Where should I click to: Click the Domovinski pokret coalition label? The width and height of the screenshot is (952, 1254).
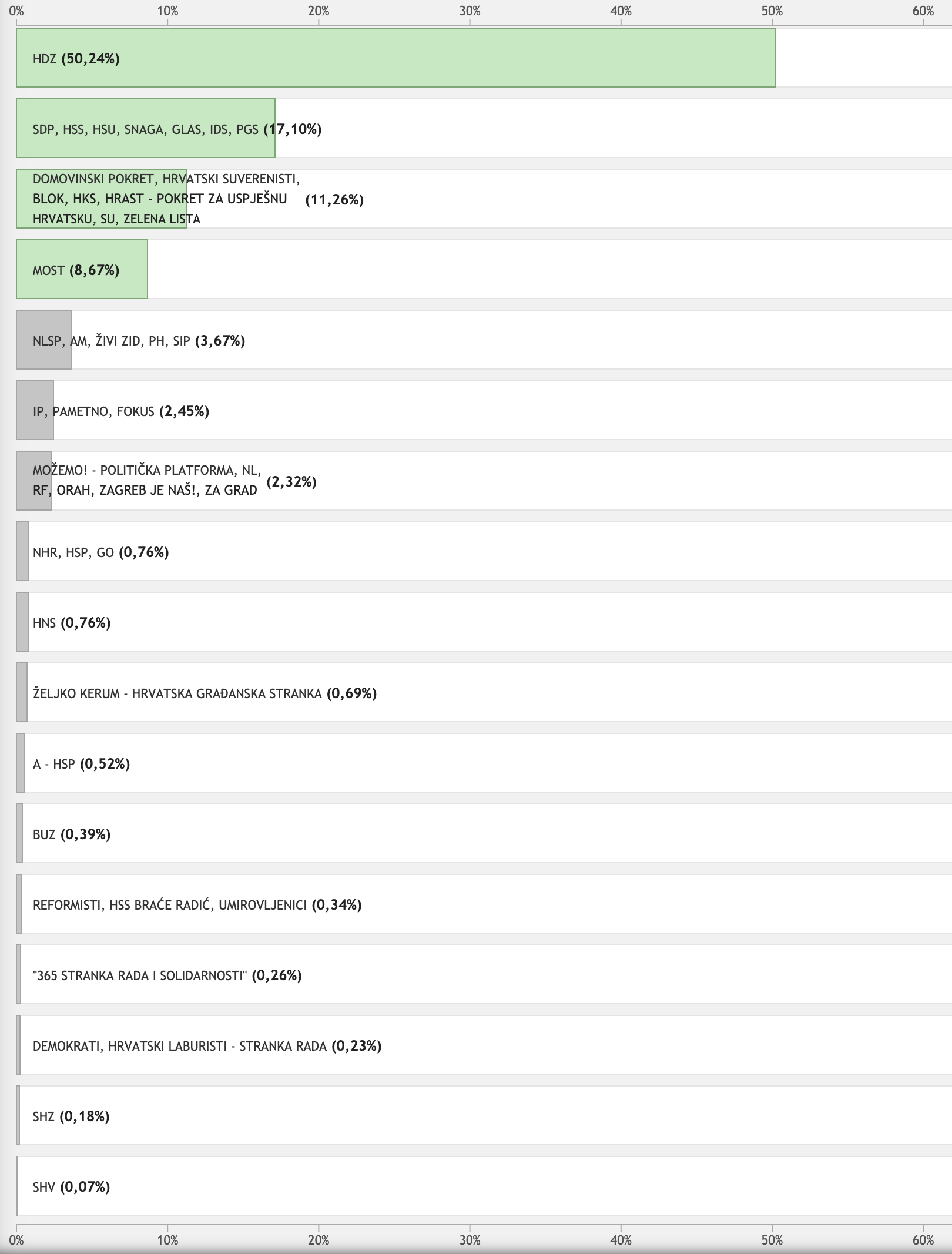[166, 199]
